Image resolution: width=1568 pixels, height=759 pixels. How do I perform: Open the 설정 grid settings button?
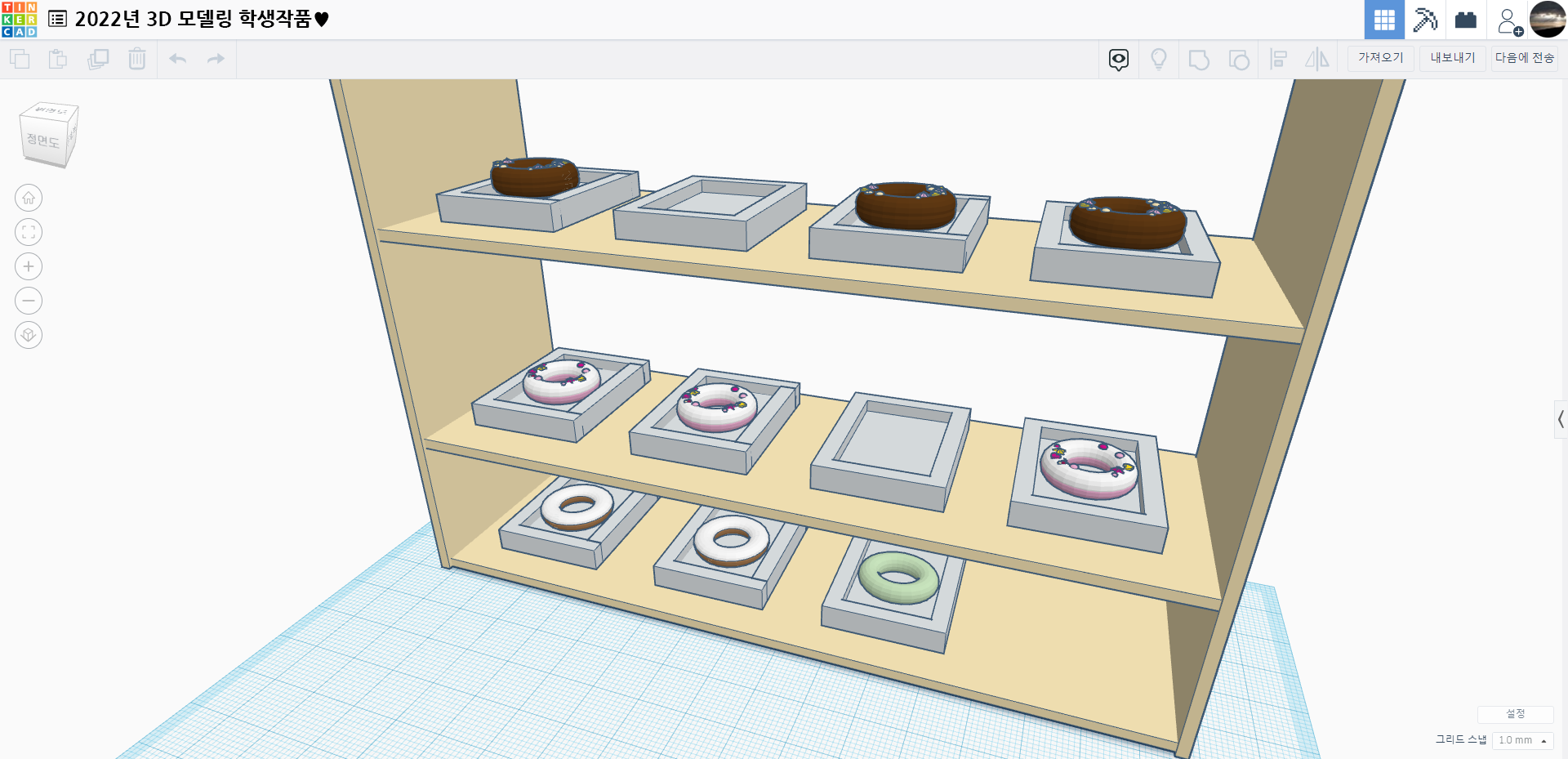pyautogui.click(x=1516, y=714)
